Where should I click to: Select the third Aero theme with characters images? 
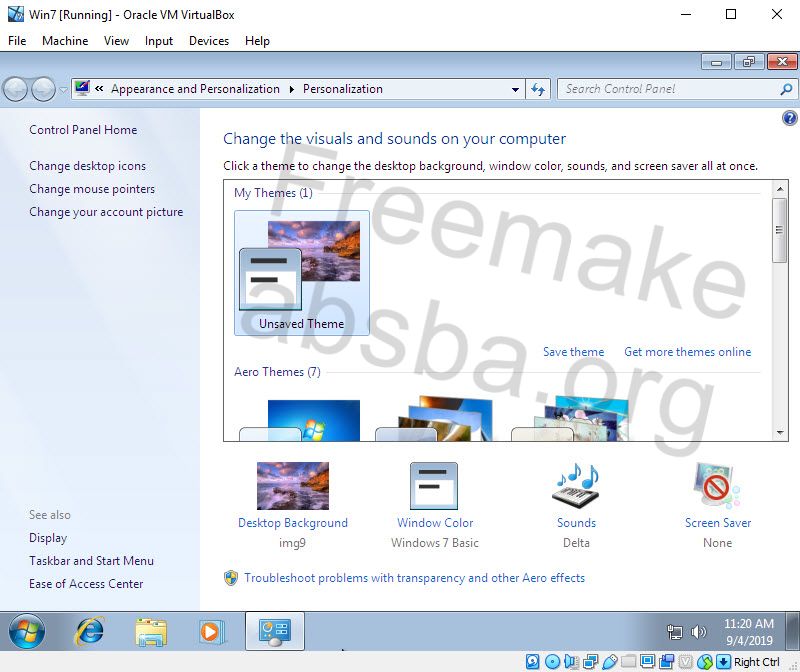pos(570,418)
